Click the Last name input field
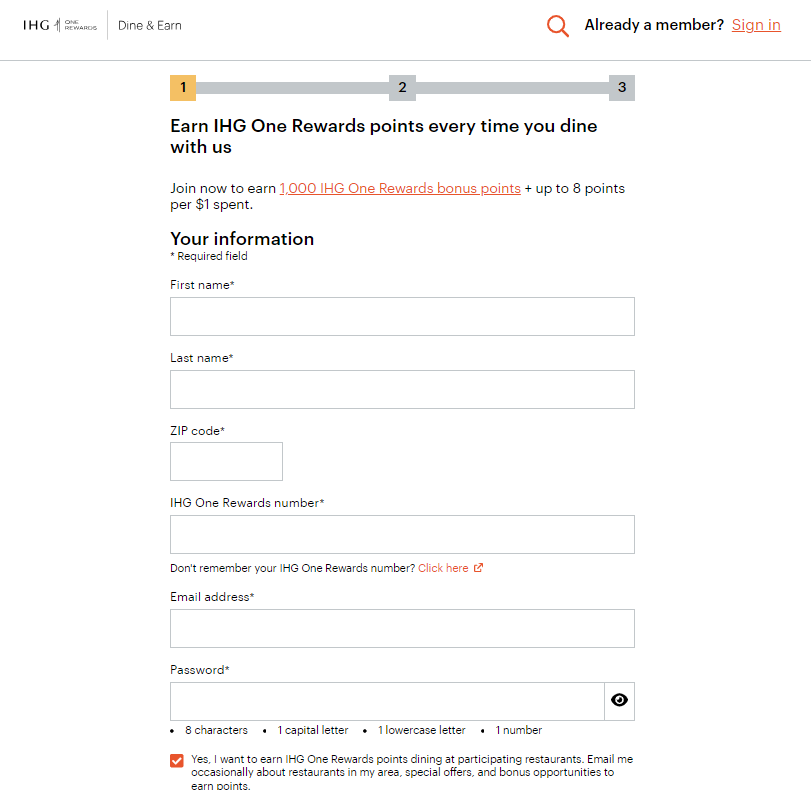The image size is (811, 790). coord(402,389)
